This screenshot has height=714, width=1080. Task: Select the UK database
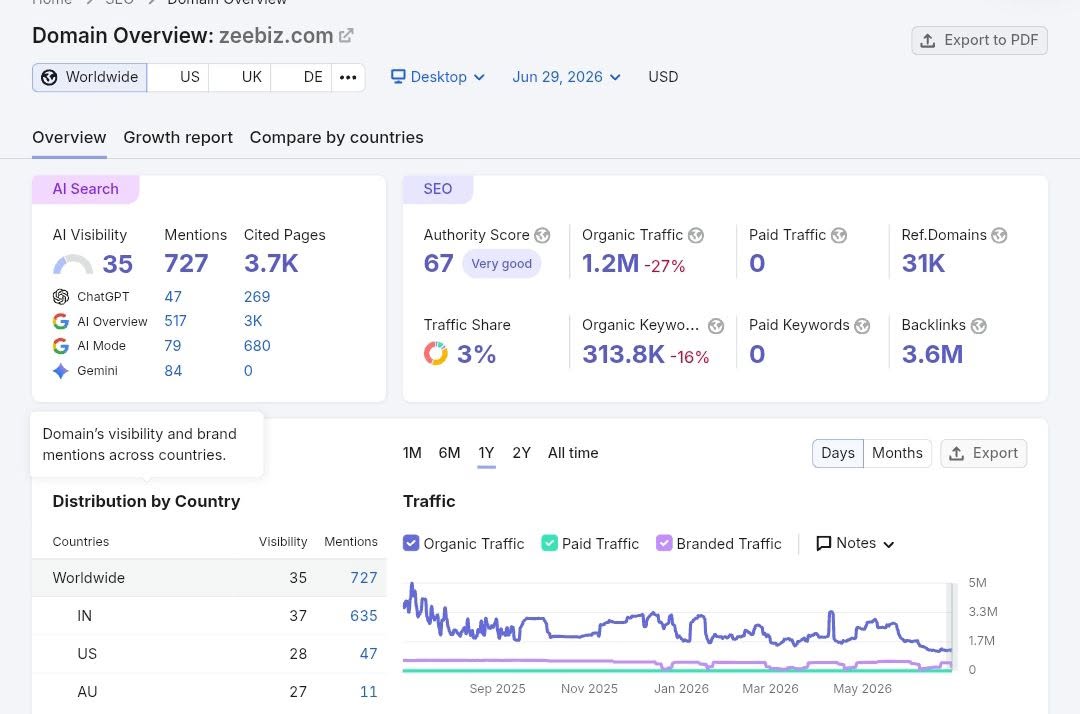(x=240, y=77)
